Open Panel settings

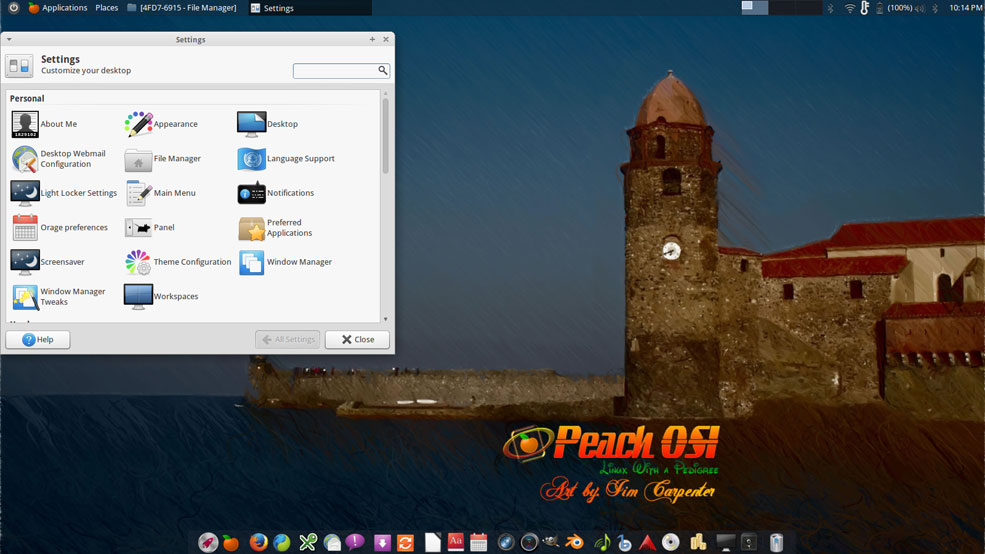(x=150, y=228)
